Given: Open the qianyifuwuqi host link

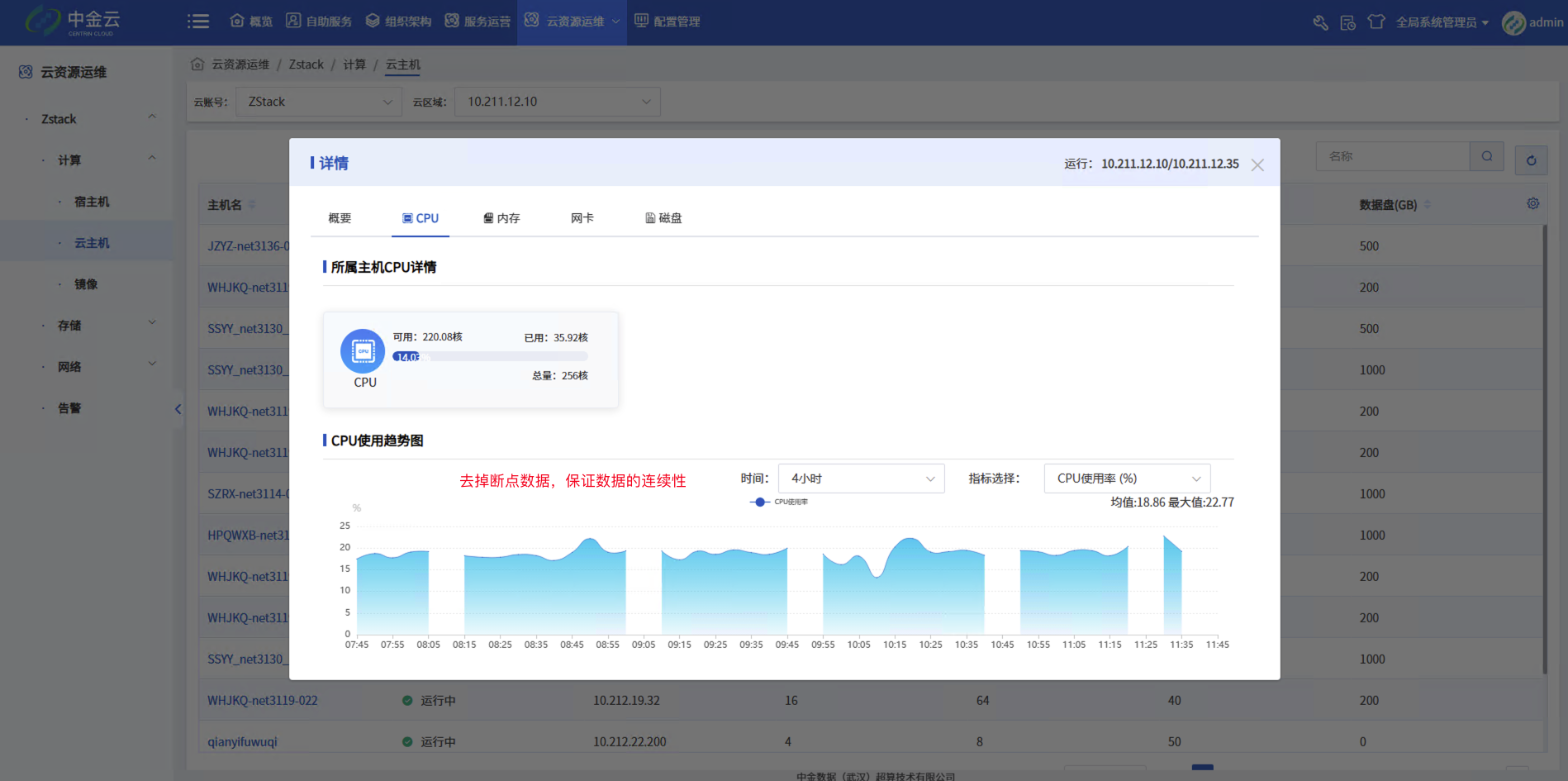Looking at the screenshot, I should [x=242, y=742].
